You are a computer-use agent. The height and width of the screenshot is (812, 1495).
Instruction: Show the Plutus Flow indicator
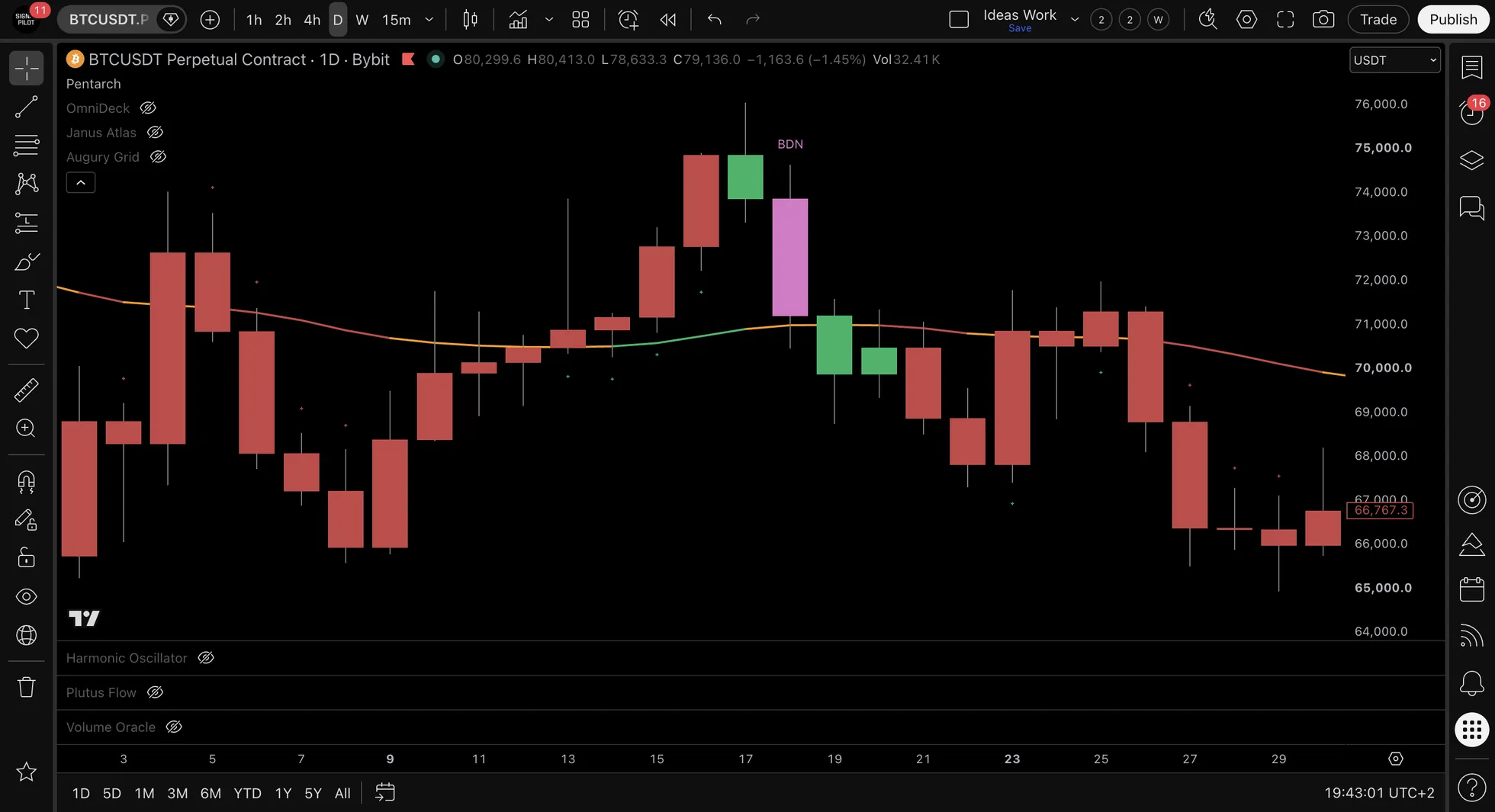tap(155, 692)
